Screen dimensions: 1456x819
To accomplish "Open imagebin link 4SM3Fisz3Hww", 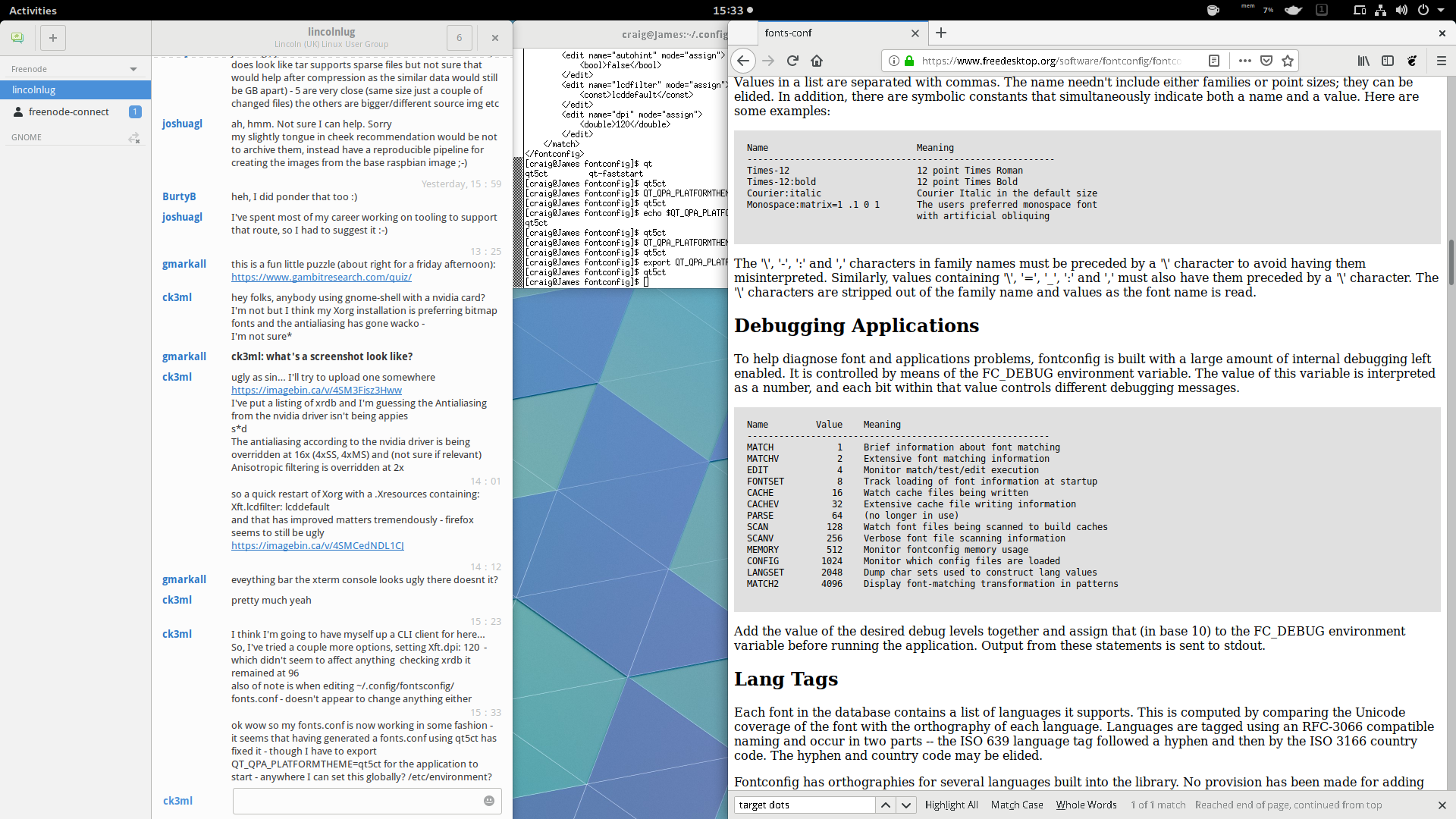I will coord(316,391).
